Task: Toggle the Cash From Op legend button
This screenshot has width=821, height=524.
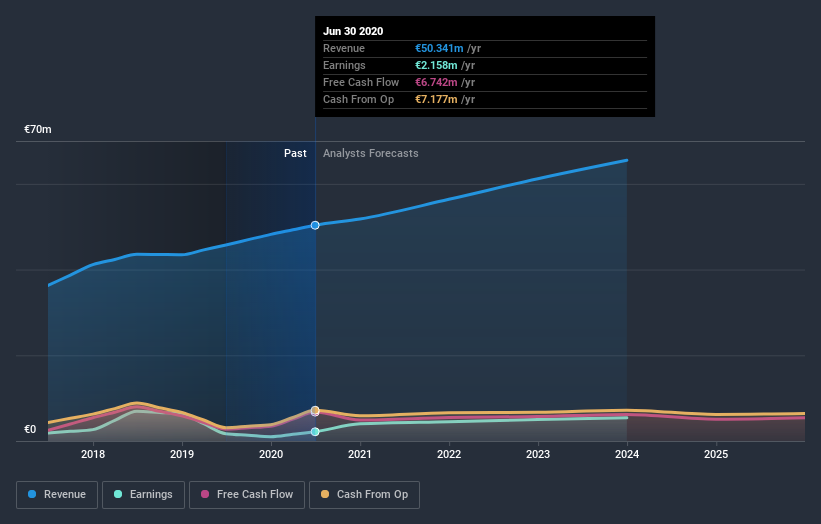Action: pyautogui.click(x=364, y=495)
